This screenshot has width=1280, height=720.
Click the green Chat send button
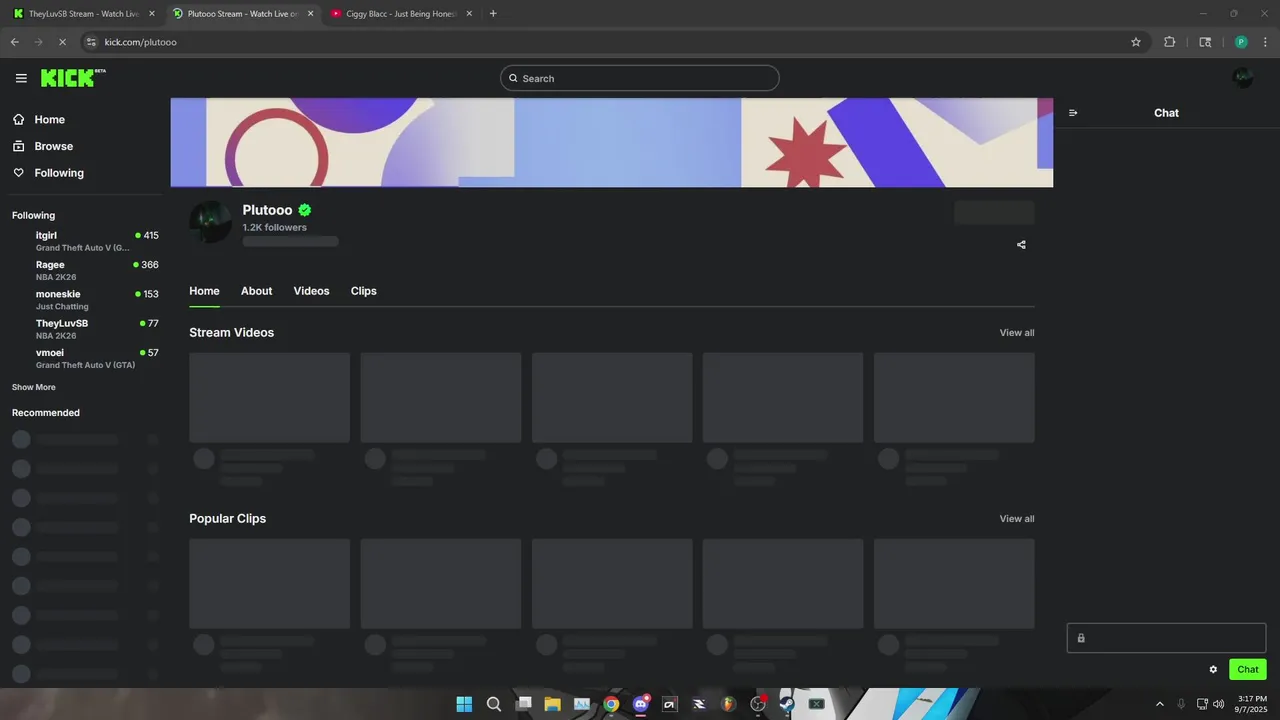(1247, 670)
